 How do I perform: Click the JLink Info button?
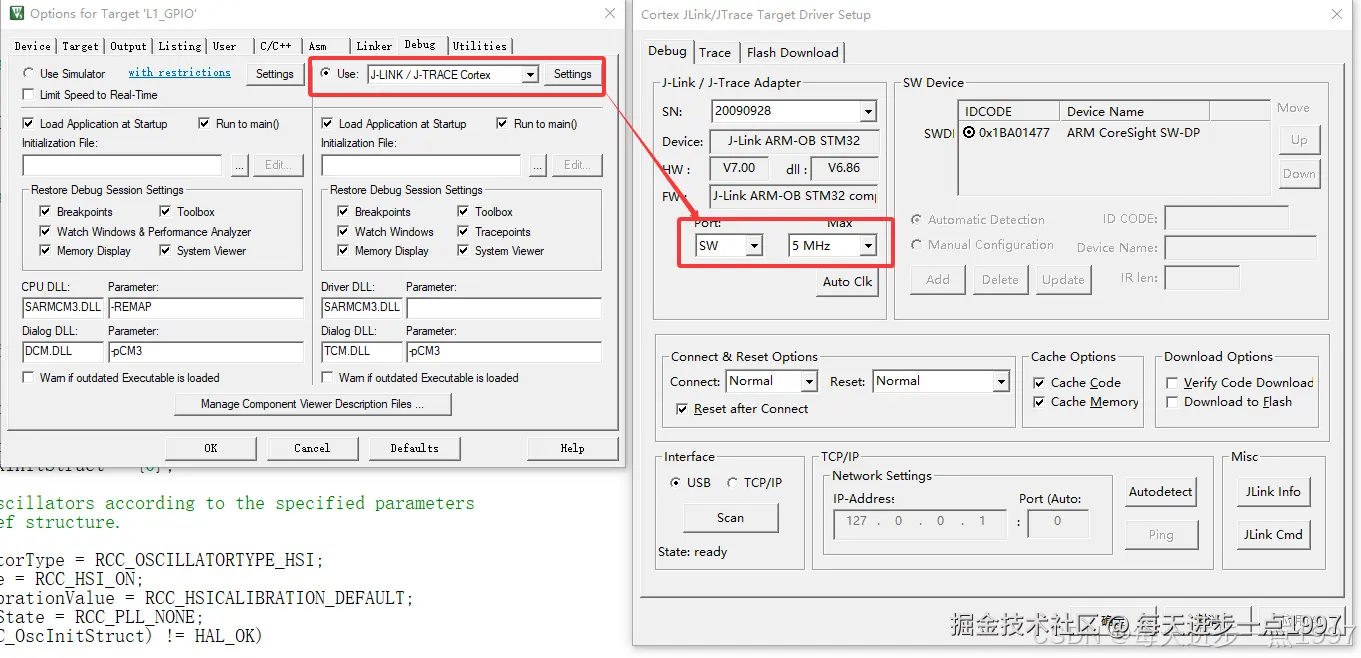[1274, 492]
